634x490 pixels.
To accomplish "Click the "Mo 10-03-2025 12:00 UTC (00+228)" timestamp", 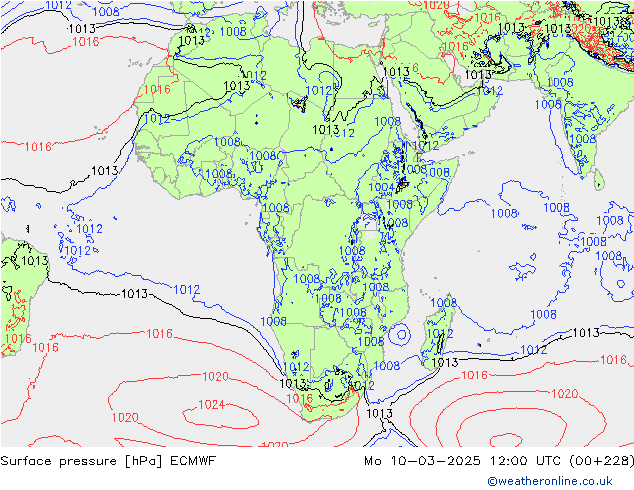I will click(499, 461).
